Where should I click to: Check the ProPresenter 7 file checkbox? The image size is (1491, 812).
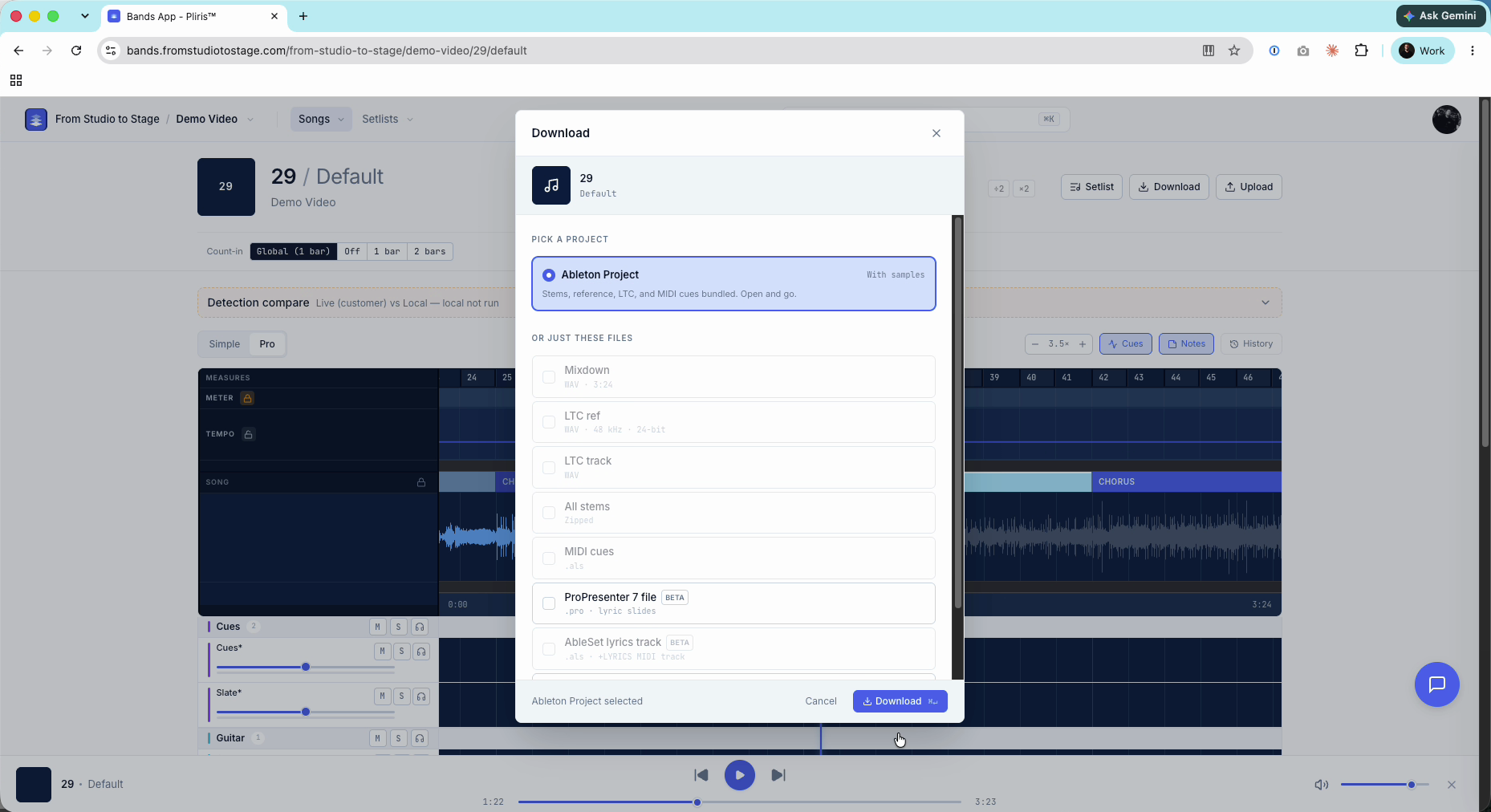pos(549,603)
